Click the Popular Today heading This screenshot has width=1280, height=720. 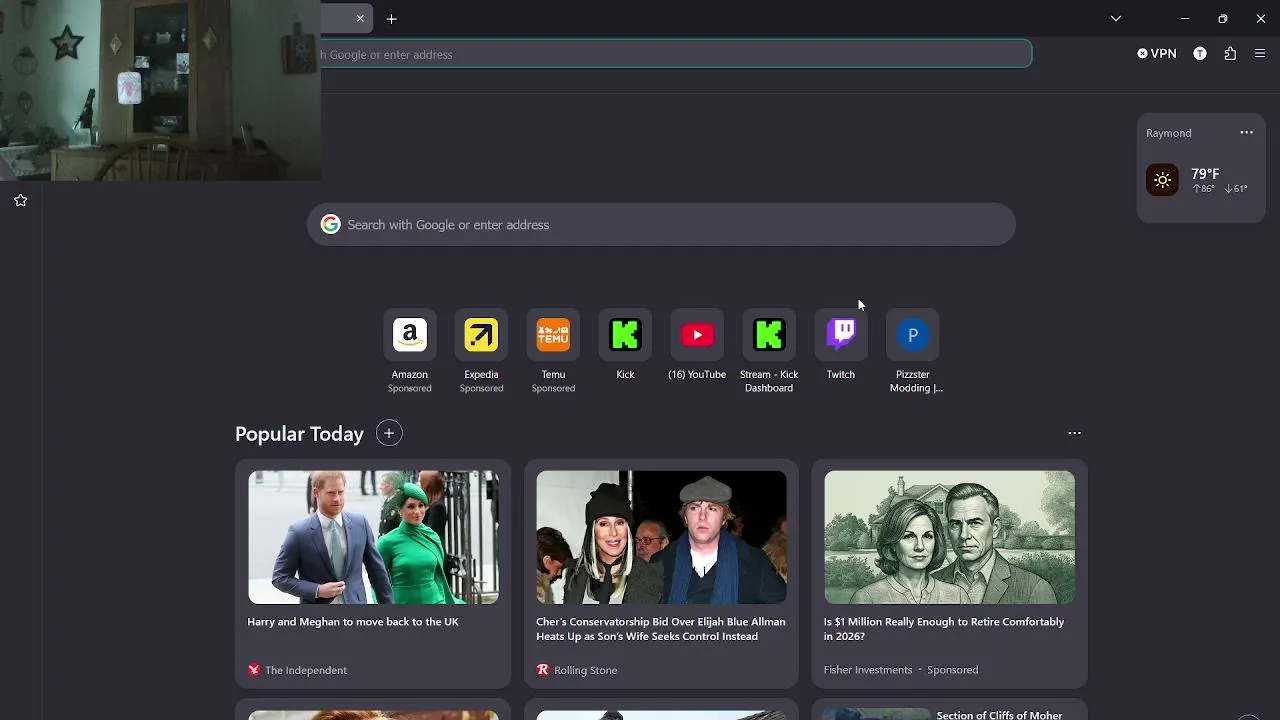299,434
